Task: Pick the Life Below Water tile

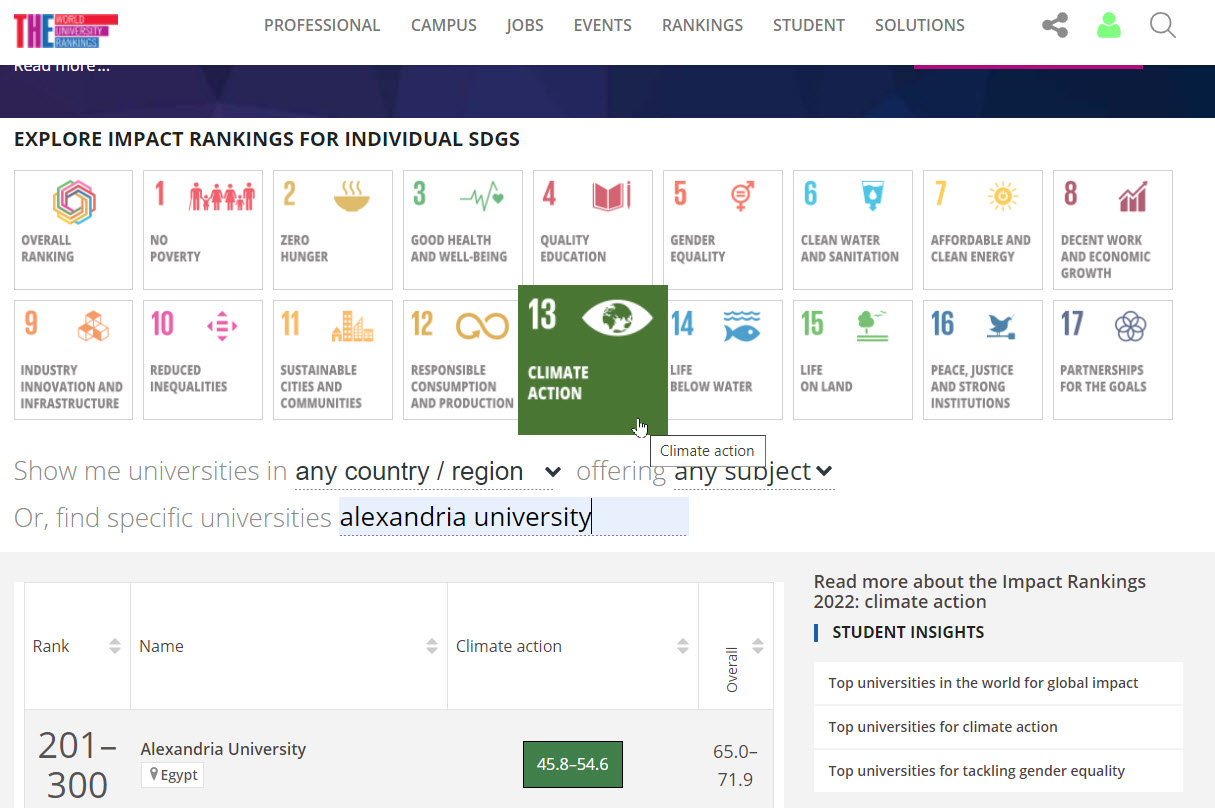Action: click(724, 360)
